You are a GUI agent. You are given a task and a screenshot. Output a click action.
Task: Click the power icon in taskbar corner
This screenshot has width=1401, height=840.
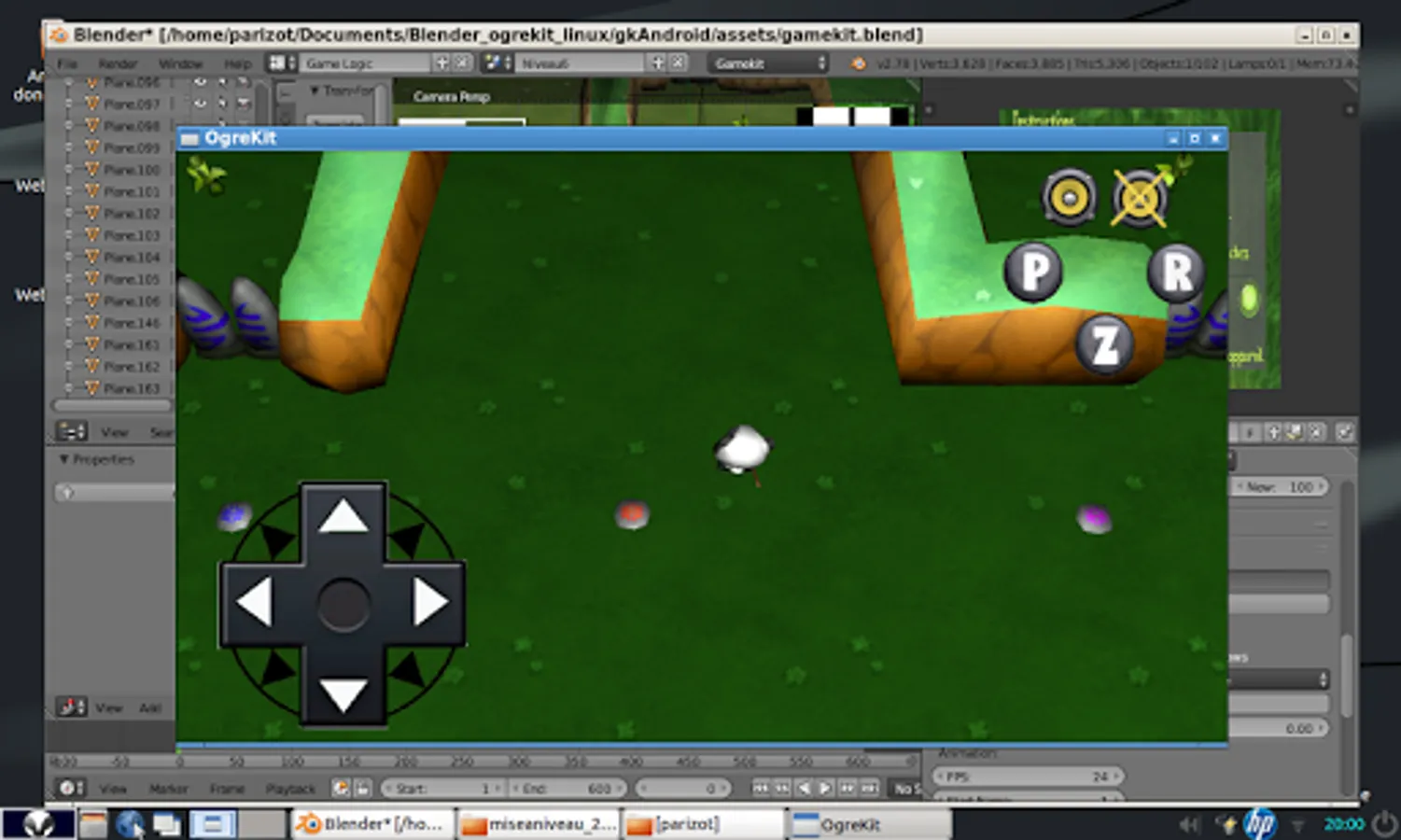point(1384,823)
